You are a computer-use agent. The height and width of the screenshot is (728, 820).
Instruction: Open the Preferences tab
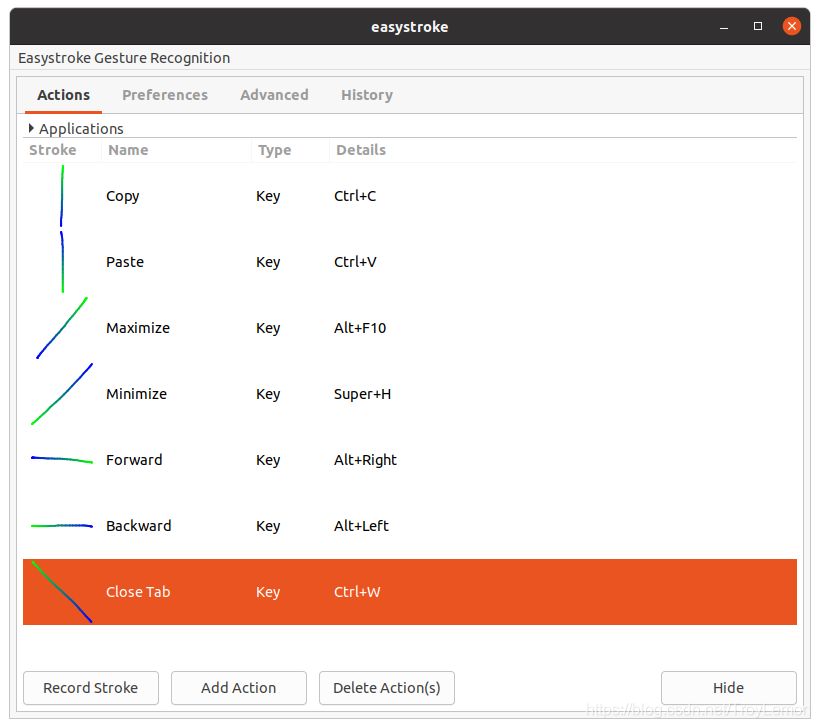165,95
